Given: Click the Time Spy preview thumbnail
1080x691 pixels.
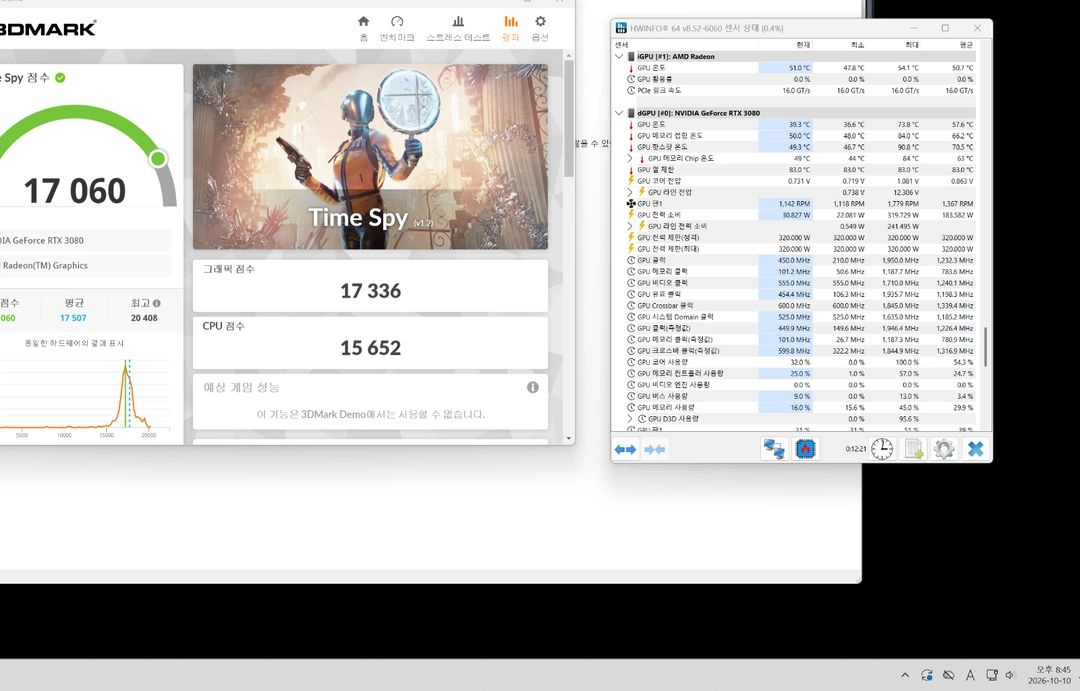Looking at the screenshot, I should pos(371,156).
